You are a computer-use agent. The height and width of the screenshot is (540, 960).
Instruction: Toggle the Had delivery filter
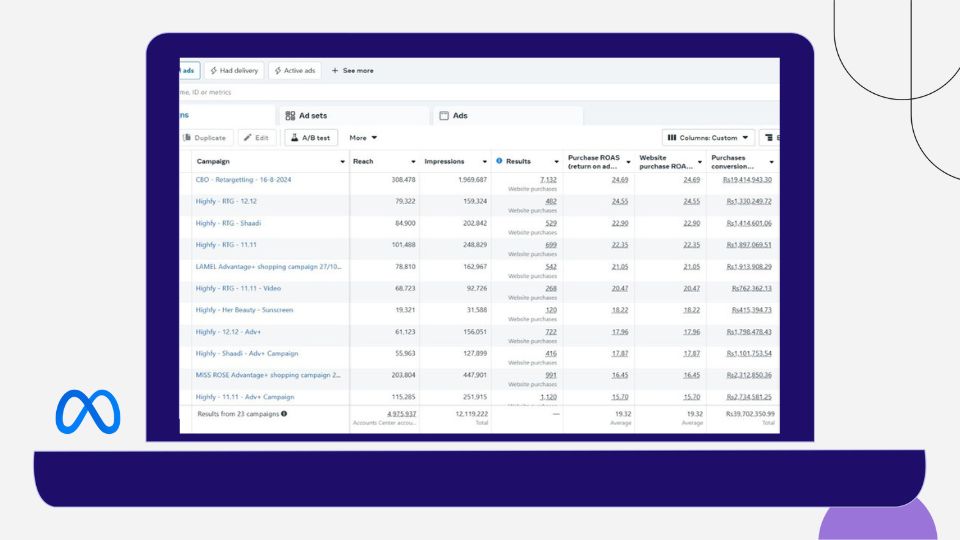234,71
